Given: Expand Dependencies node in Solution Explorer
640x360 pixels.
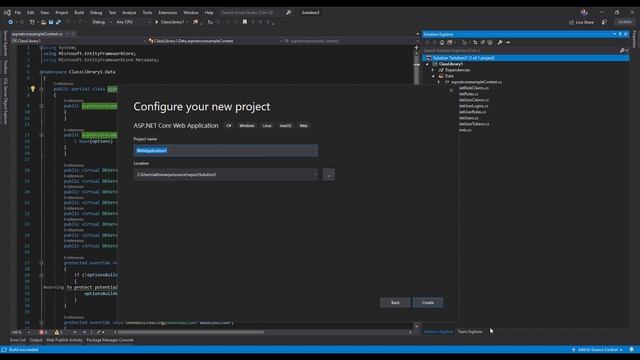Looking at the screenshot, I should 433,70.
